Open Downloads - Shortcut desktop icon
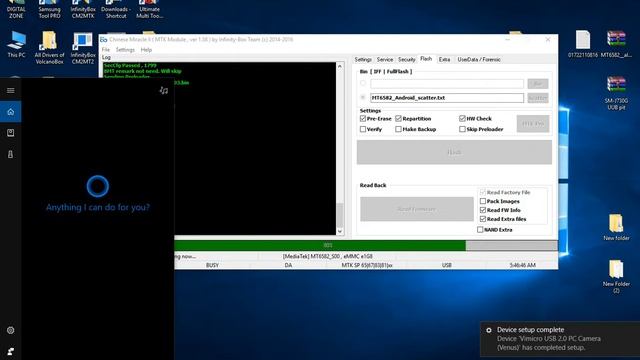The height and width of the screenshot is (360, 640). pyautogui.click(x=116, y=9)
